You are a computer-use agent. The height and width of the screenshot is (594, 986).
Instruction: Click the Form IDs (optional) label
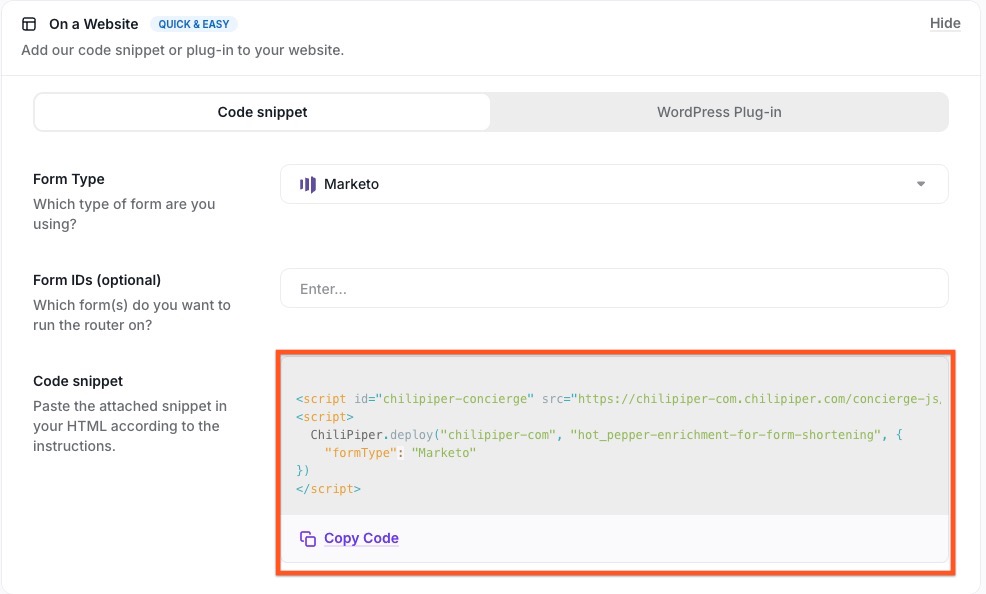tap(97, 280)
